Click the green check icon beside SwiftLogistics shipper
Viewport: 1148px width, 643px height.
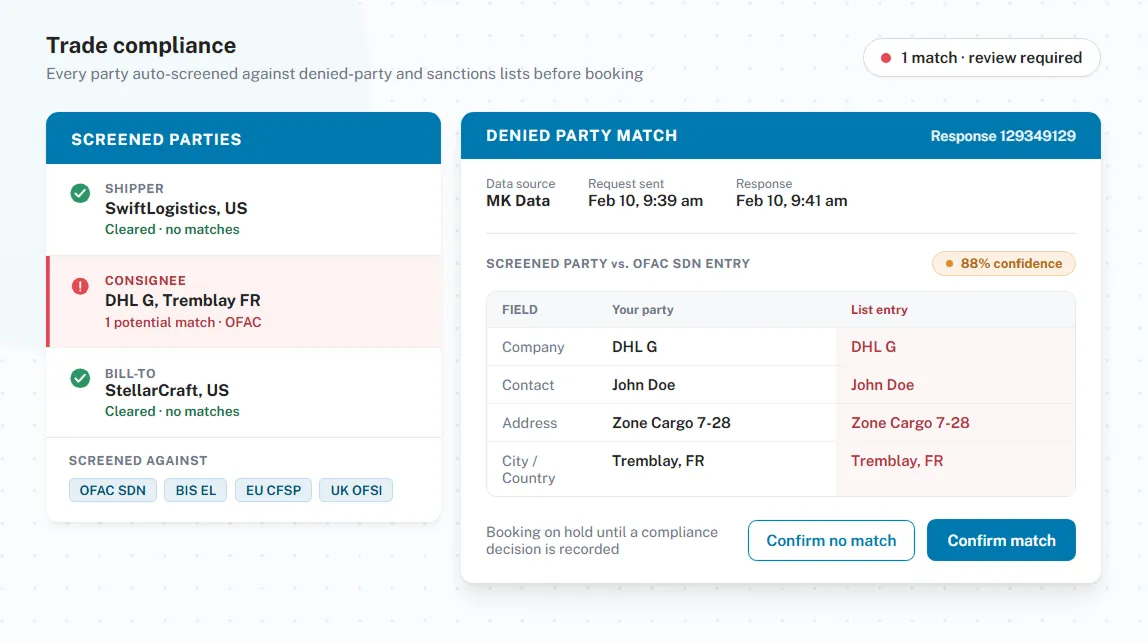coord(81,193)
